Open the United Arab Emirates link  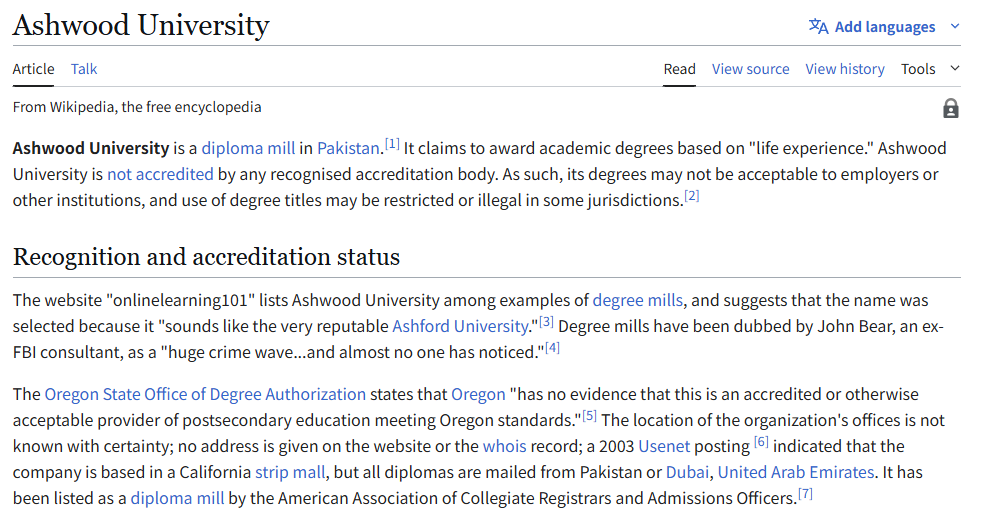(x=796, y=472)
